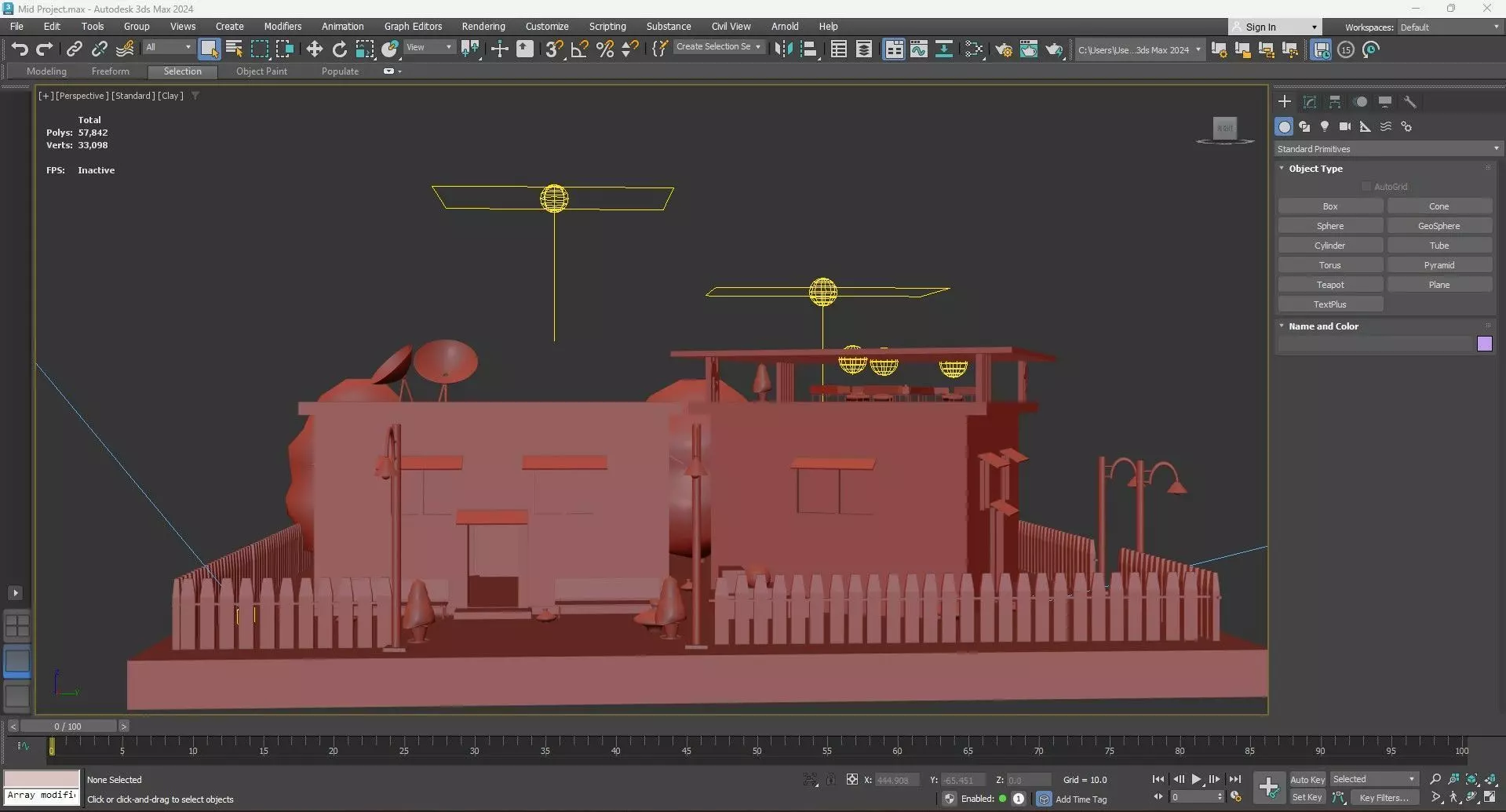Open the Scripting menu

click(607, 26)
